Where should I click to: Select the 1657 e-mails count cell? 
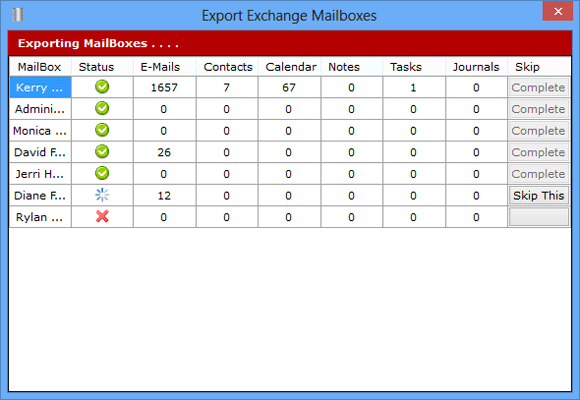coord(164,87)
